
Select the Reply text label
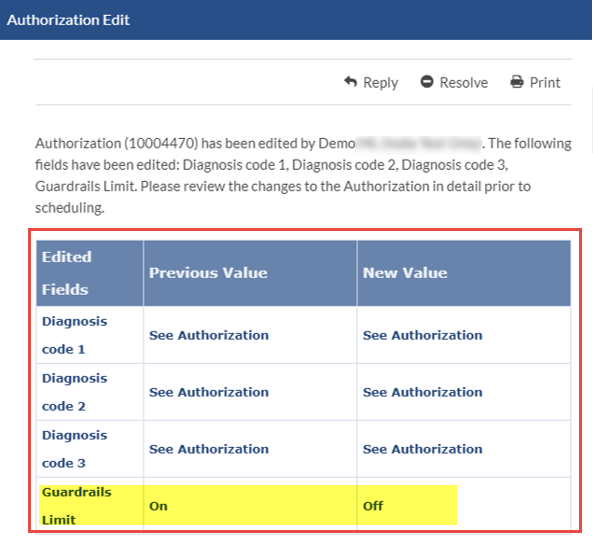[380, 82]
